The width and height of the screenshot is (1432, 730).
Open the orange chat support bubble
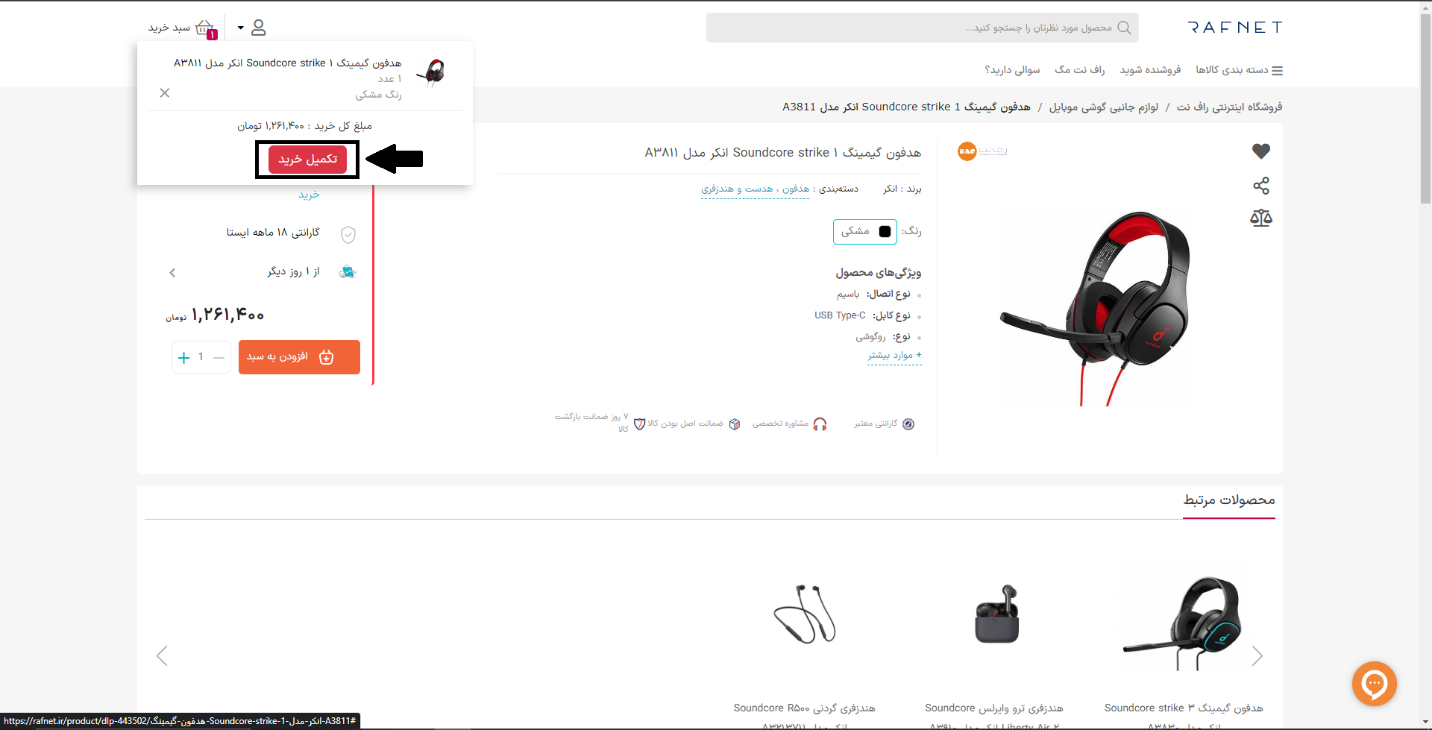coord(1374,685)
